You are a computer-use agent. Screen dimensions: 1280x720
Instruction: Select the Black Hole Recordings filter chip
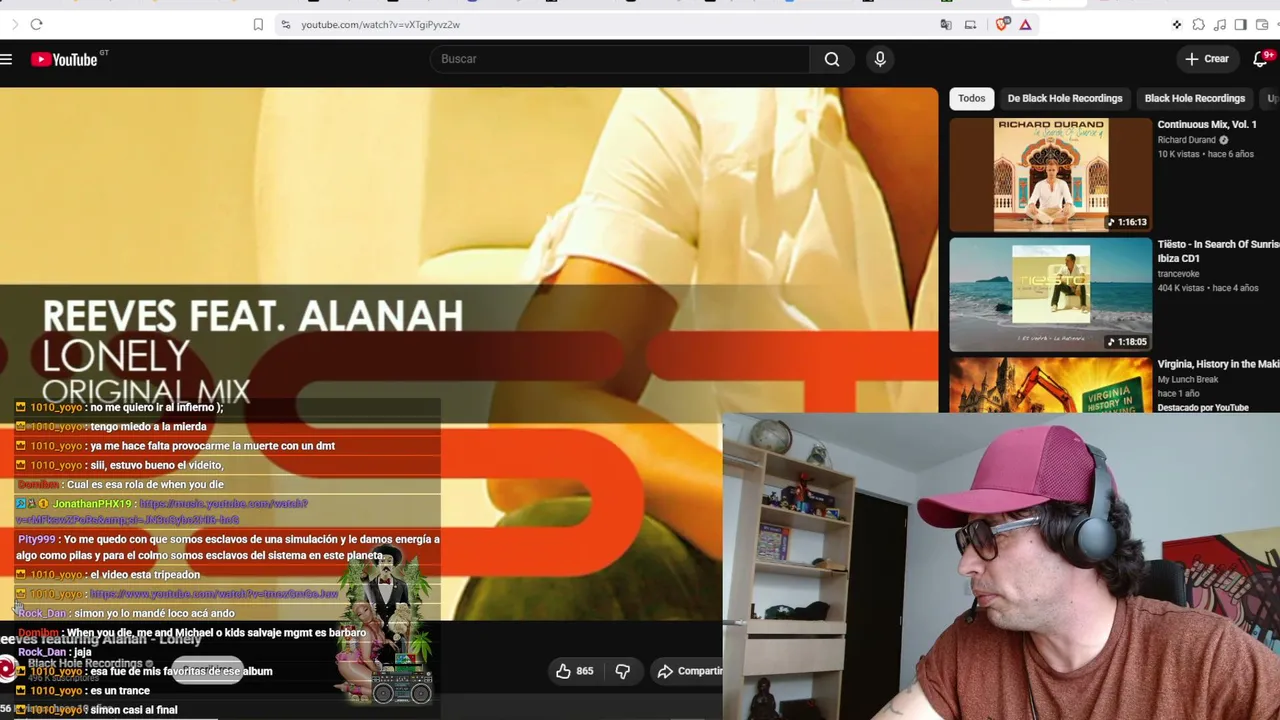tap(1195, 98)
